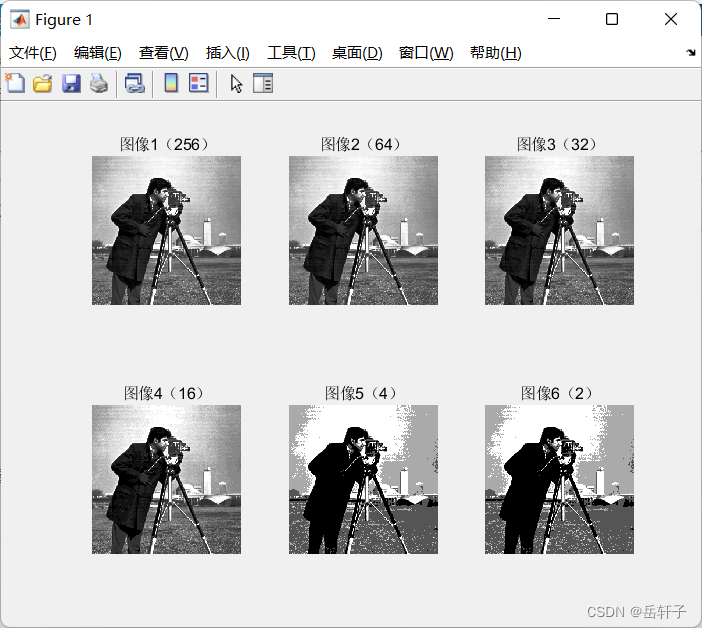Save the figure using the floppy disk icon
This screenshot has height=628, width=702.
[x=71, y=84]
